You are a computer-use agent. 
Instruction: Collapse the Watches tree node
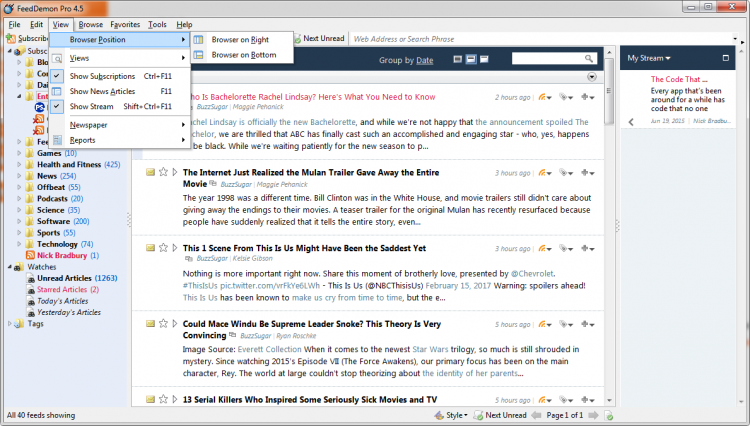(x=10, y=267)
